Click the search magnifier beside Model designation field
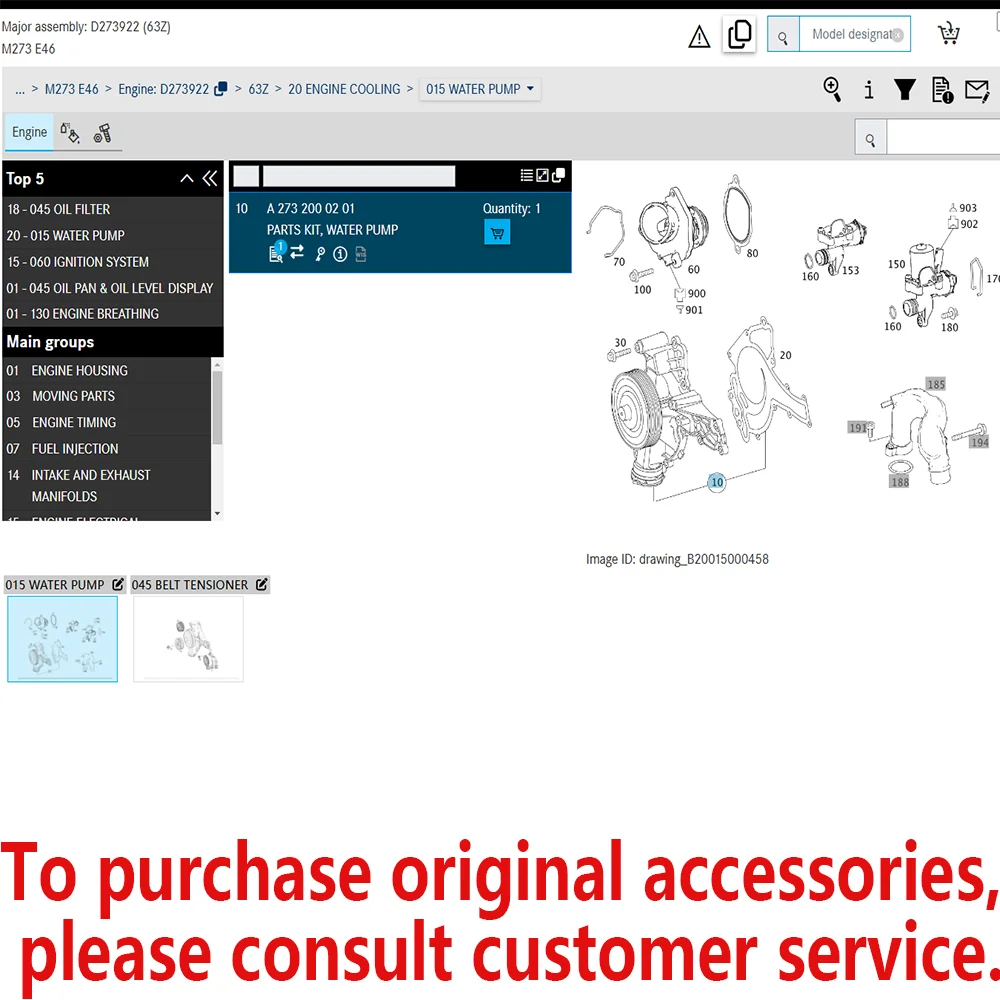This screenshot has height=1000, width=1000. [x=783, y=35]
